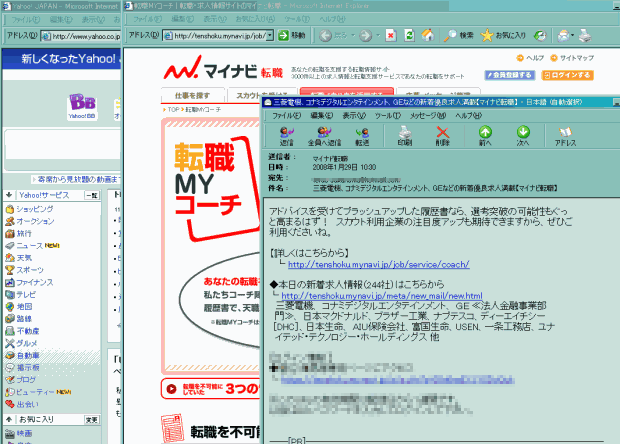Open the new_mail/new.html link in email
Viewport: 620px width, 444px height.
coord(382,296)
